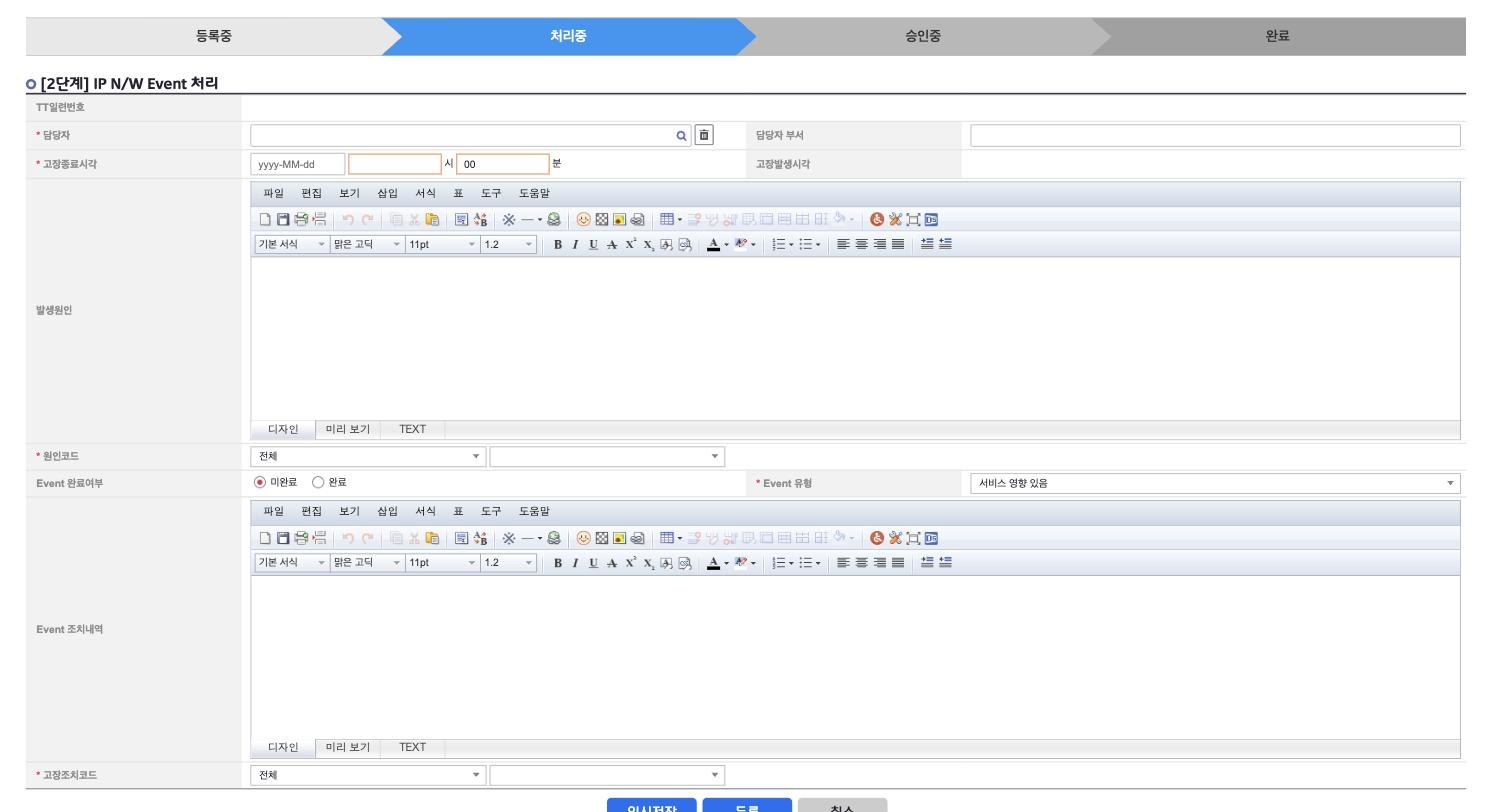Click superscript in the Event 조치내역 editor

(x=631, y=563)
